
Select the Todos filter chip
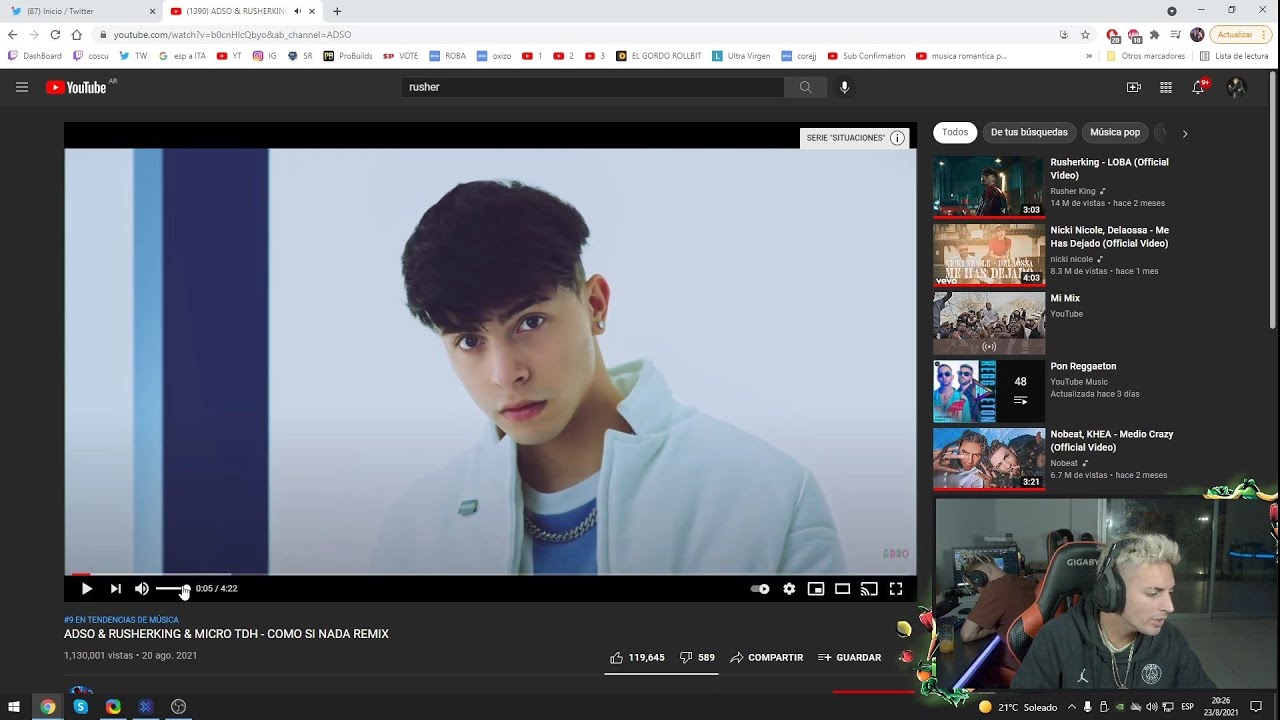coord(955,133)
